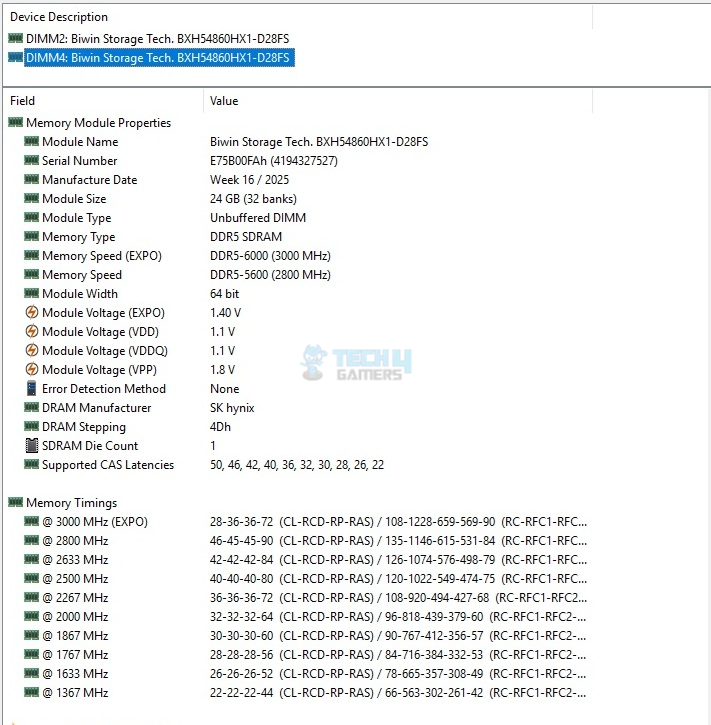The width and height of the screenshot is (711, 725).
Task: Click the serial number value E75B00FAh
Action: 274,161
